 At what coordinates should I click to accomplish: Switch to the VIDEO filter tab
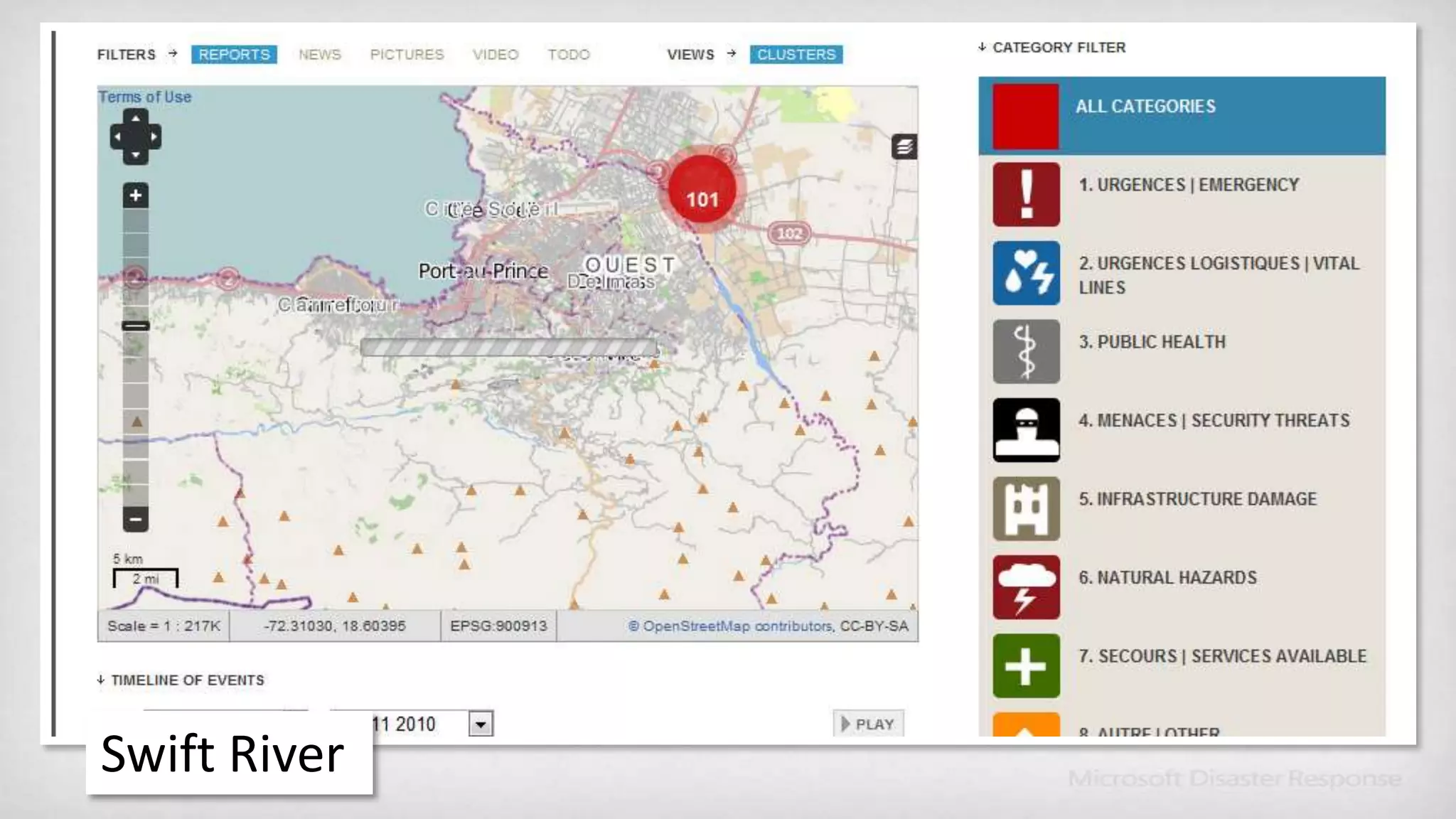496,55
